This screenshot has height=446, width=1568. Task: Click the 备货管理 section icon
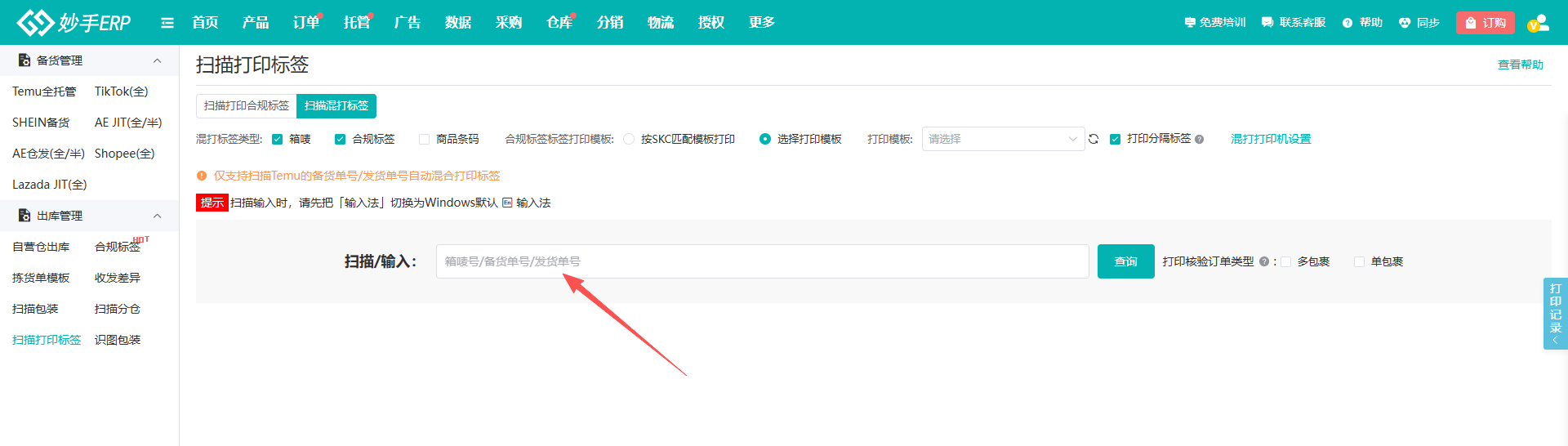point(24,60)
